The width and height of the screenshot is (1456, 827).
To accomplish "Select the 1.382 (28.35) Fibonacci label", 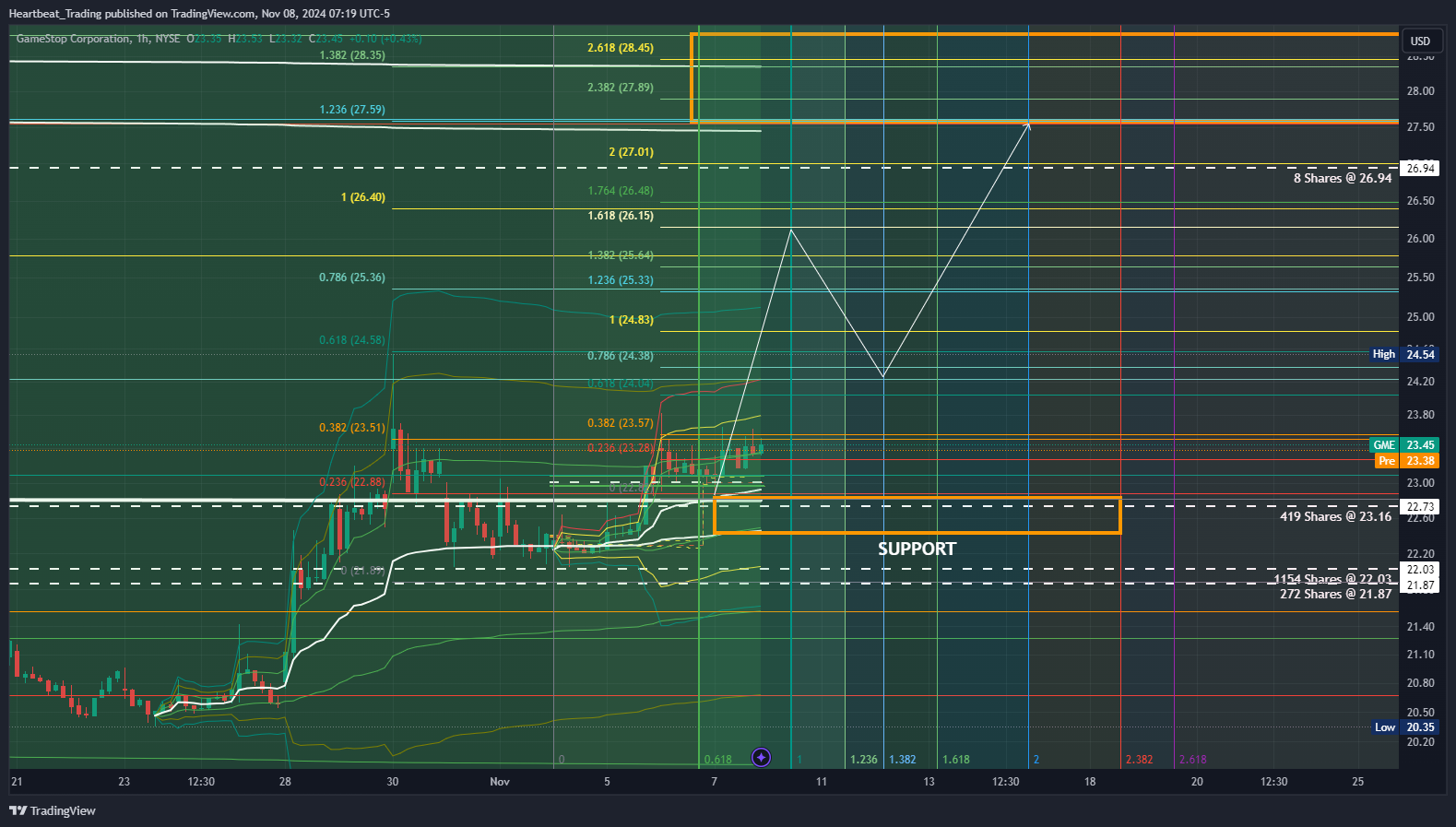I will 352,55.
